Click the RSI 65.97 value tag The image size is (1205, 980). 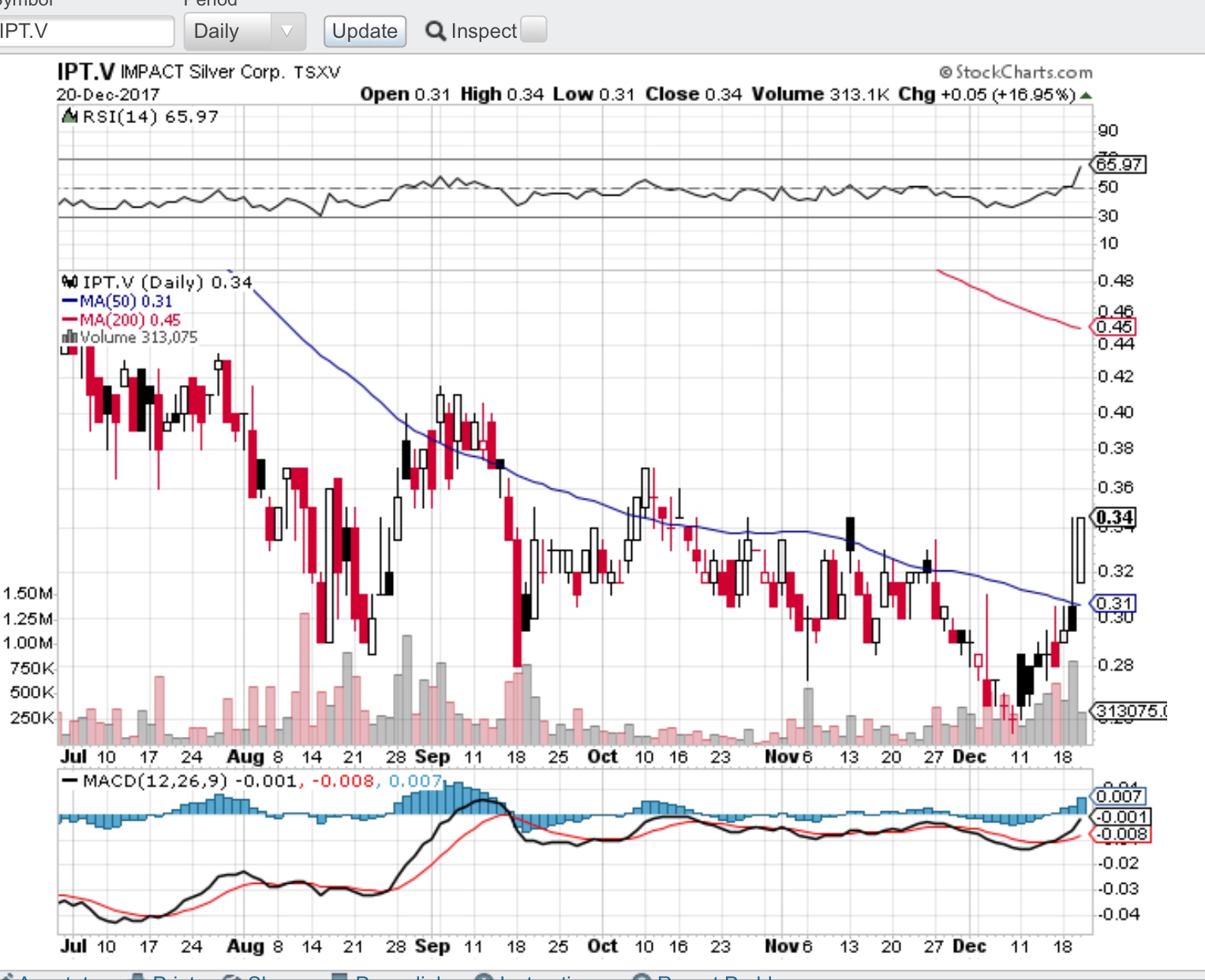(1118, 164)
